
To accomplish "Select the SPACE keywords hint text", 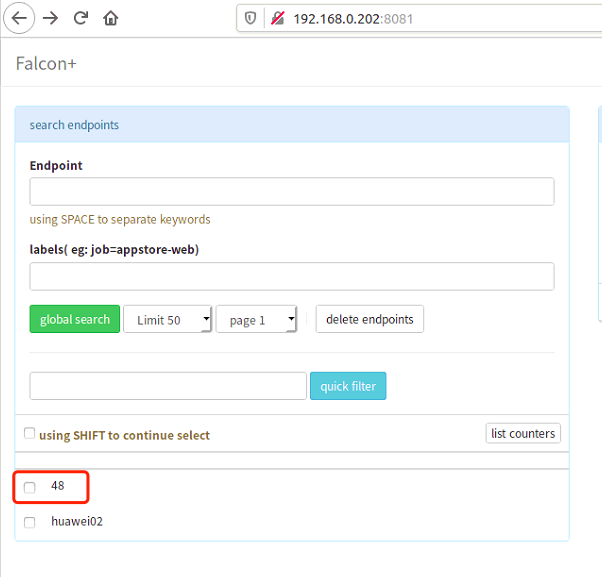I will click(120, 219).
